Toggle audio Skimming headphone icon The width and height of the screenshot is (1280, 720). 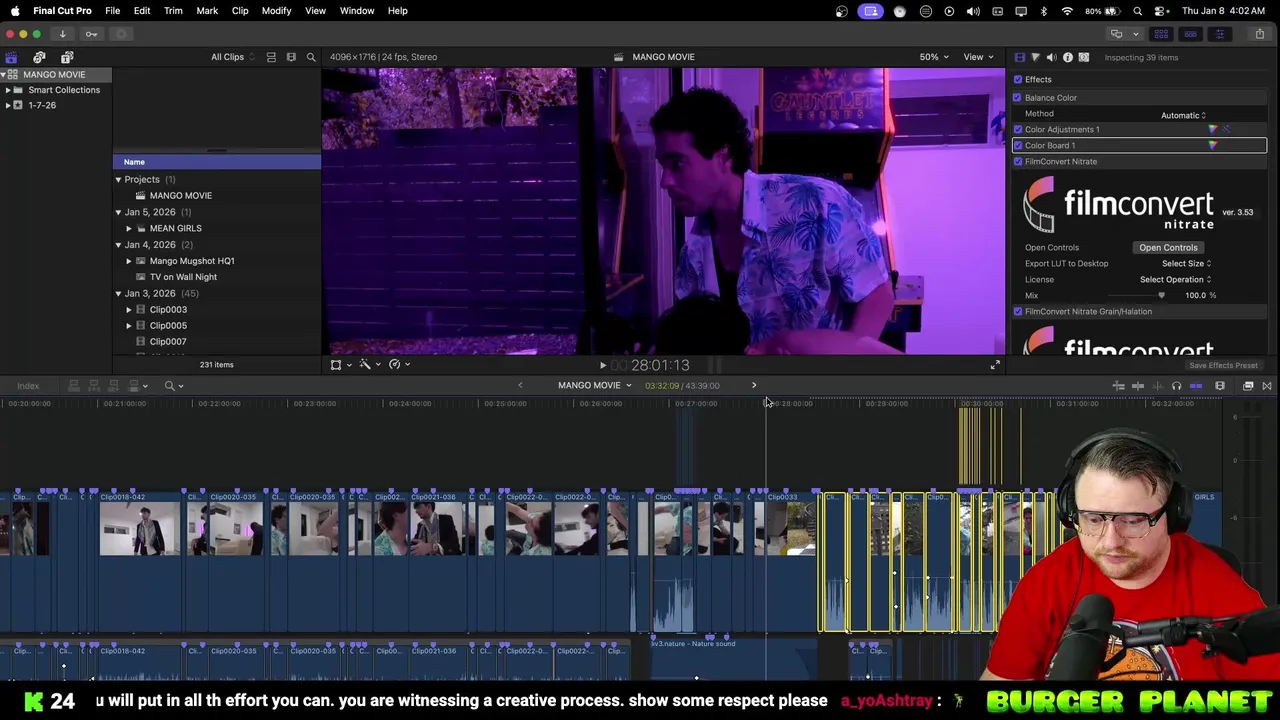pos(1176,386)
